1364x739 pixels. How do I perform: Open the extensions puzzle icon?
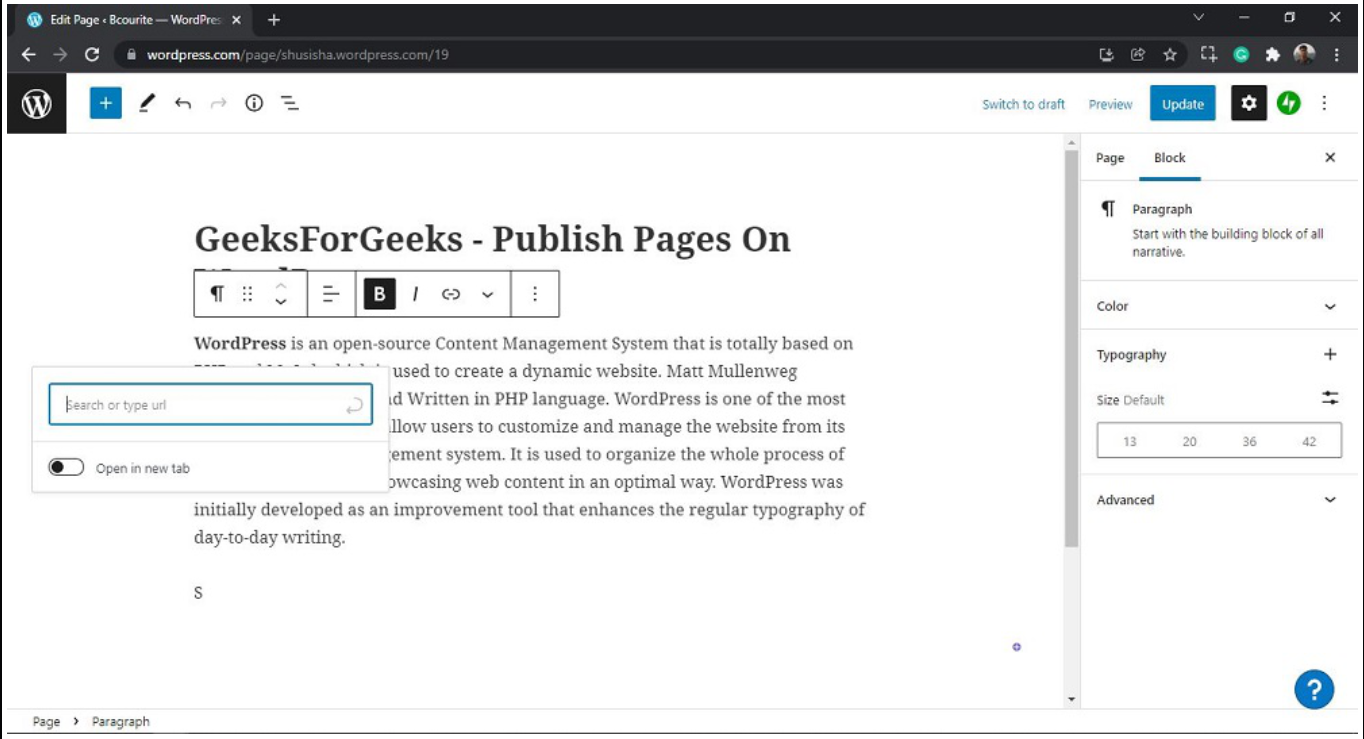pyautogui.click(x=1272, y=55)
